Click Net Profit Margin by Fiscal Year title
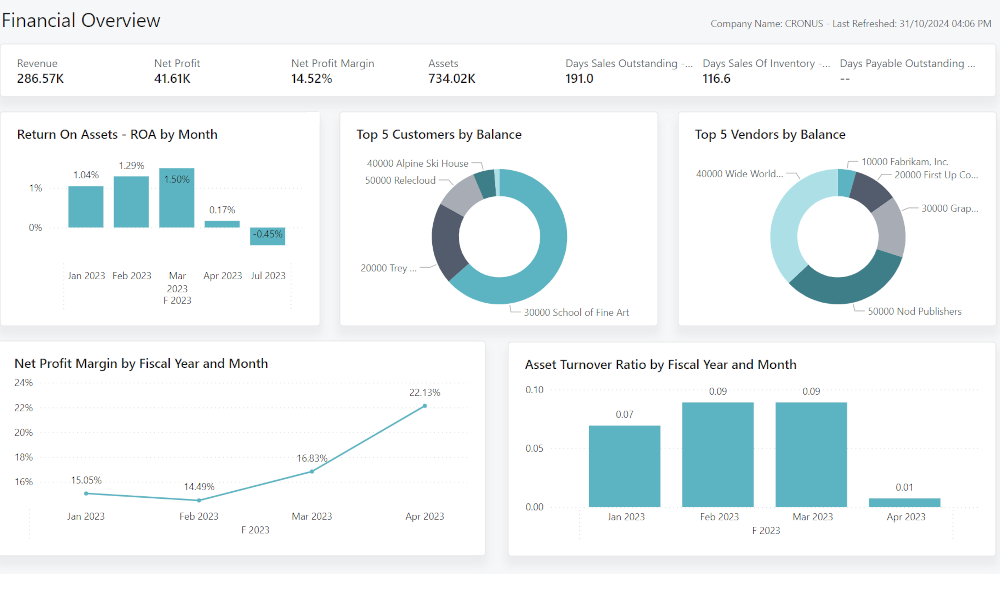Viewport: 1000px width, 600px height. point(141,363)
